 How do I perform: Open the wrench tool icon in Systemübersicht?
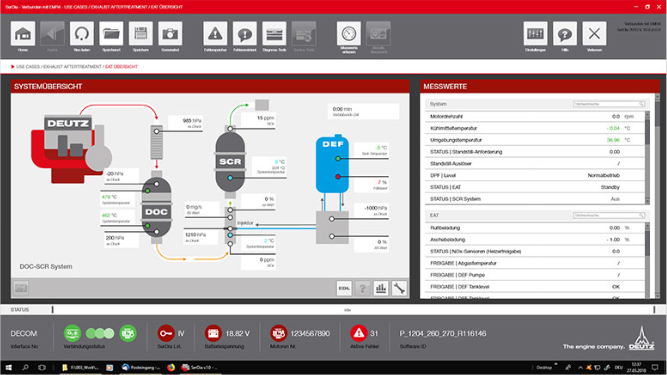(x=399, y=288)
